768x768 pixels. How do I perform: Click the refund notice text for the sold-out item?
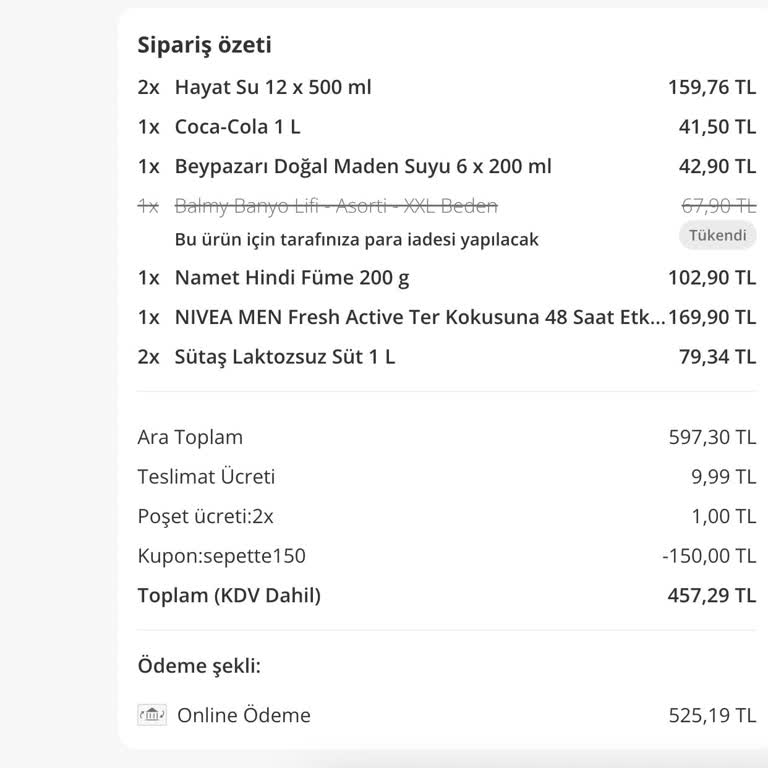click(x=356, y=240)
